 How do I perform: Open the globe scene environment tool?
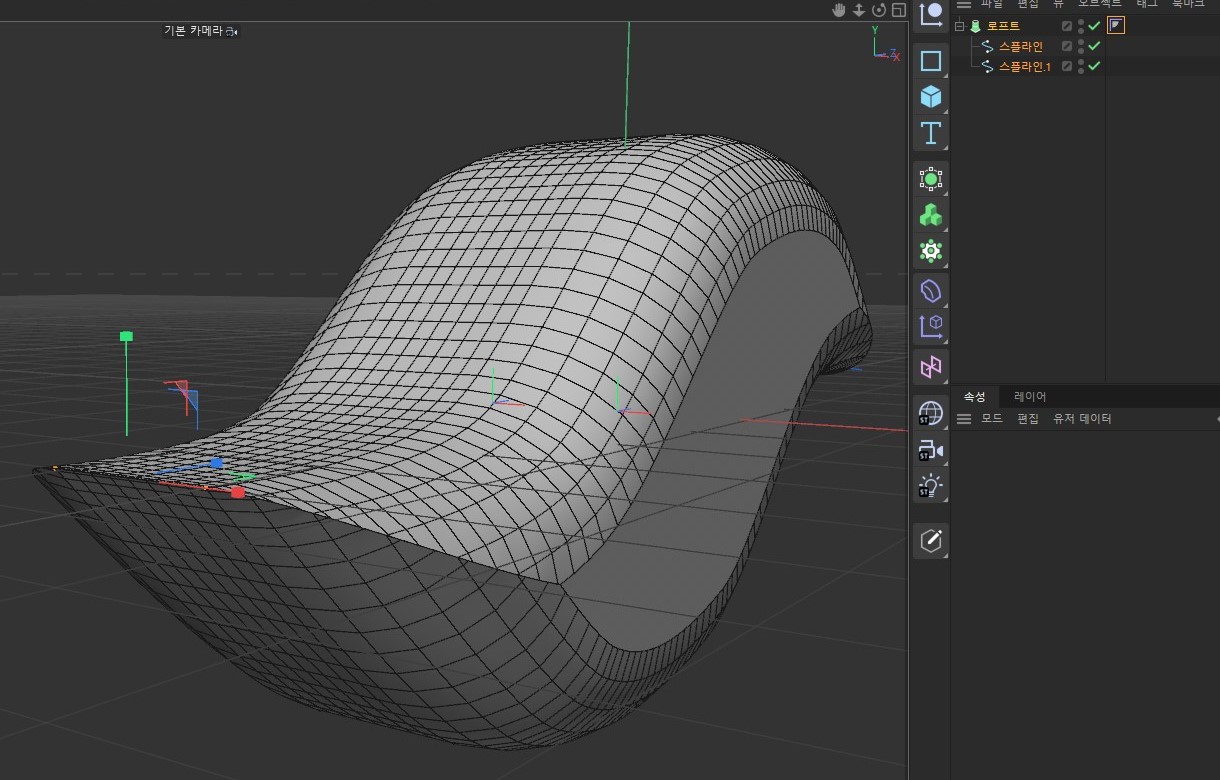[x=931, y=412]
